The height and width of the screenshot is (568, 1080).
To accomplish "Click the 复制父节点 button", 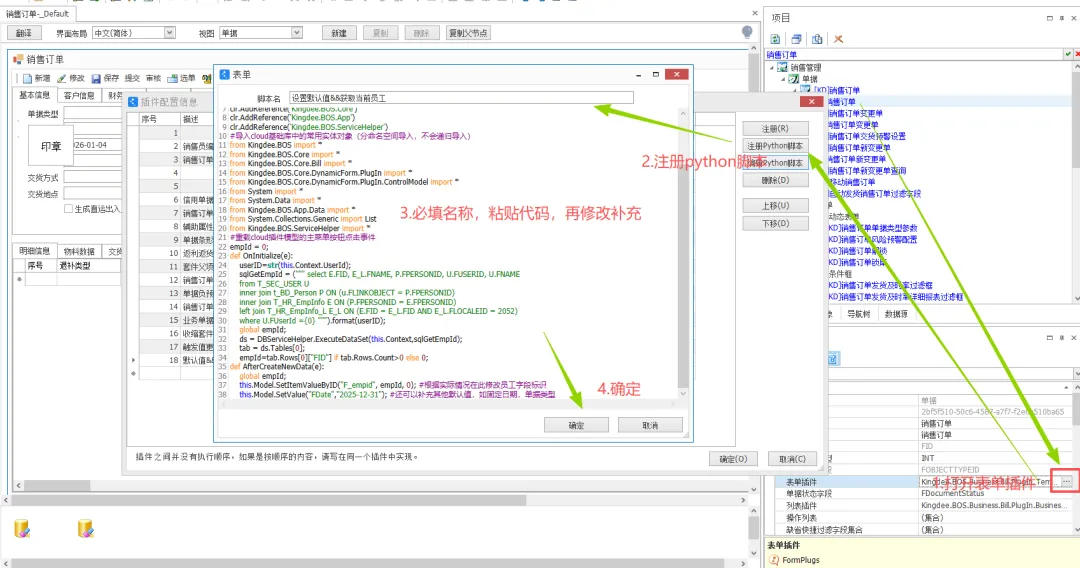I will [x=468, y=32].
